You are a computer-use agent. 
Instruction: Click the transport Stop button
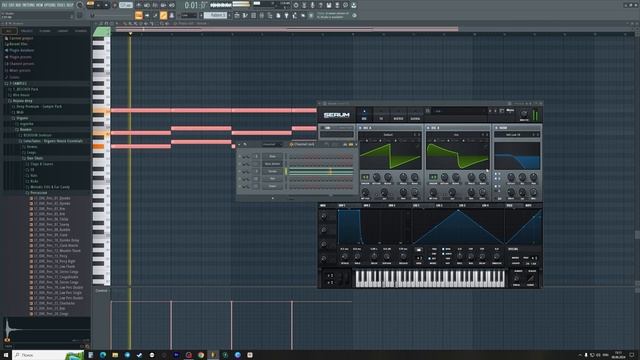(106, 5)
